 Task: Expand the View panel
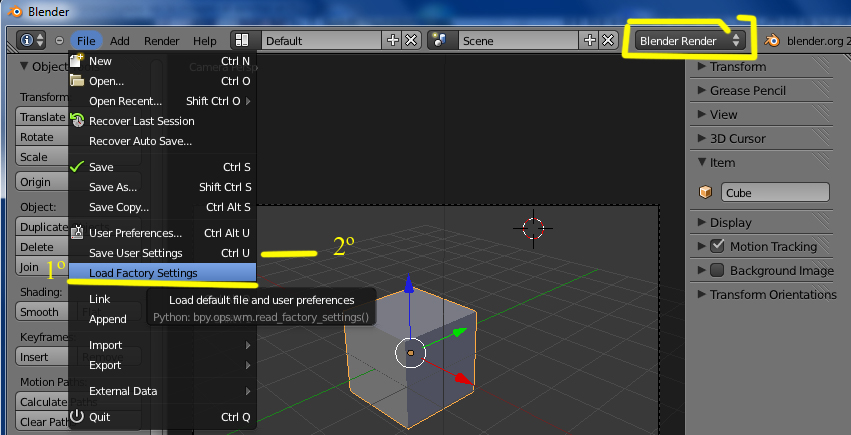(701, 114)
